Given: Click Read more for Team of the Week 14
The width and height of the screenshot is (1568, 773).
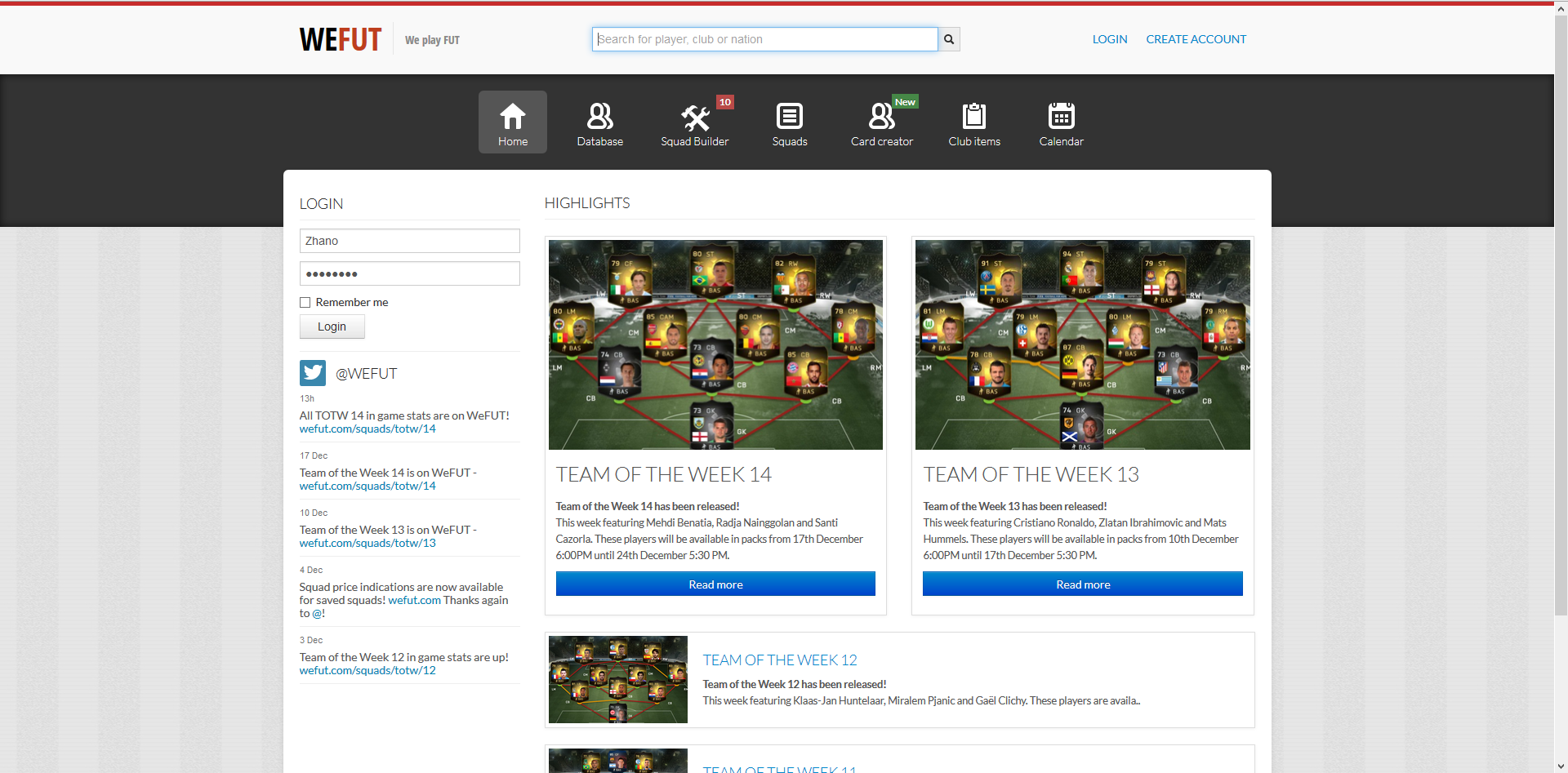Looking at the screenshot, I should (x=715, y=584).
